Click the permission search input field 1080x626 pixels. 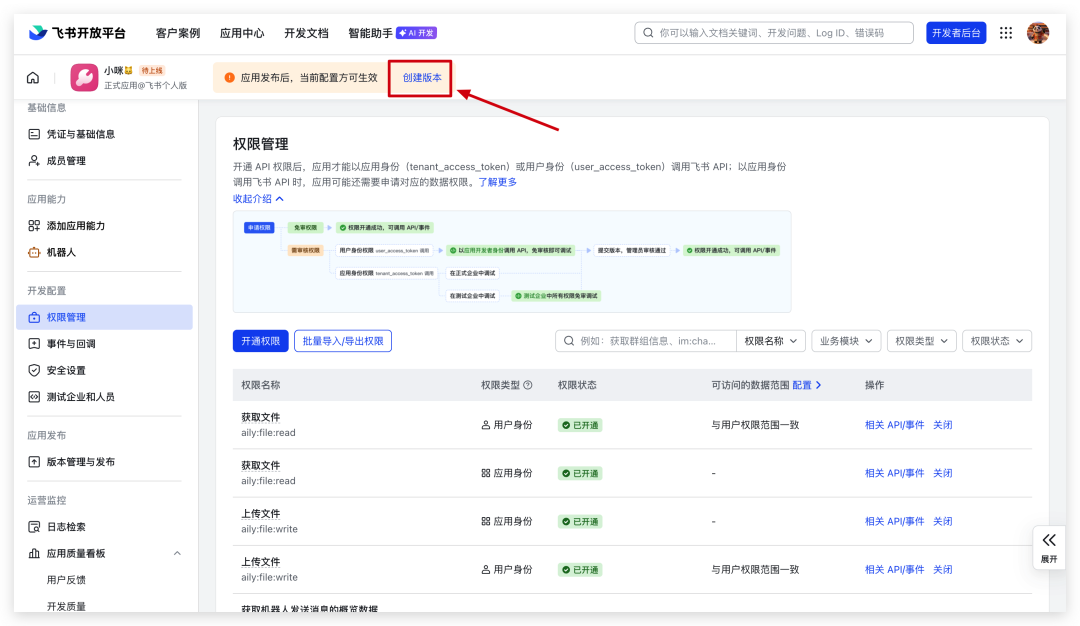(x=652, y=341)
